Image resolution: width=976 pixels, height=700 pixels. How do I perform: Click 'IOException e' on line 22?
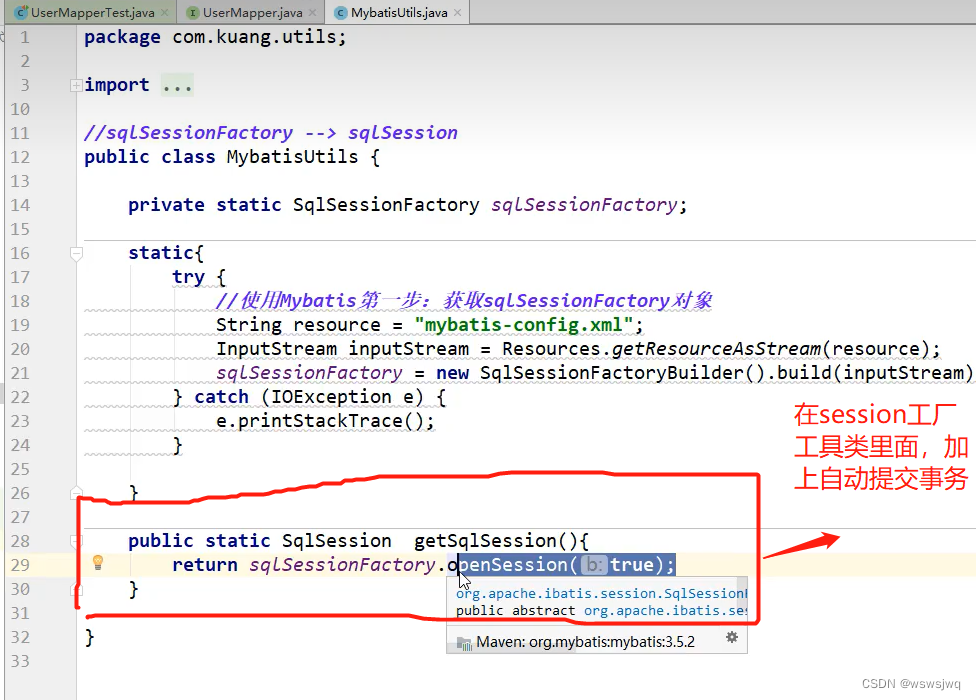coord(342,397)
